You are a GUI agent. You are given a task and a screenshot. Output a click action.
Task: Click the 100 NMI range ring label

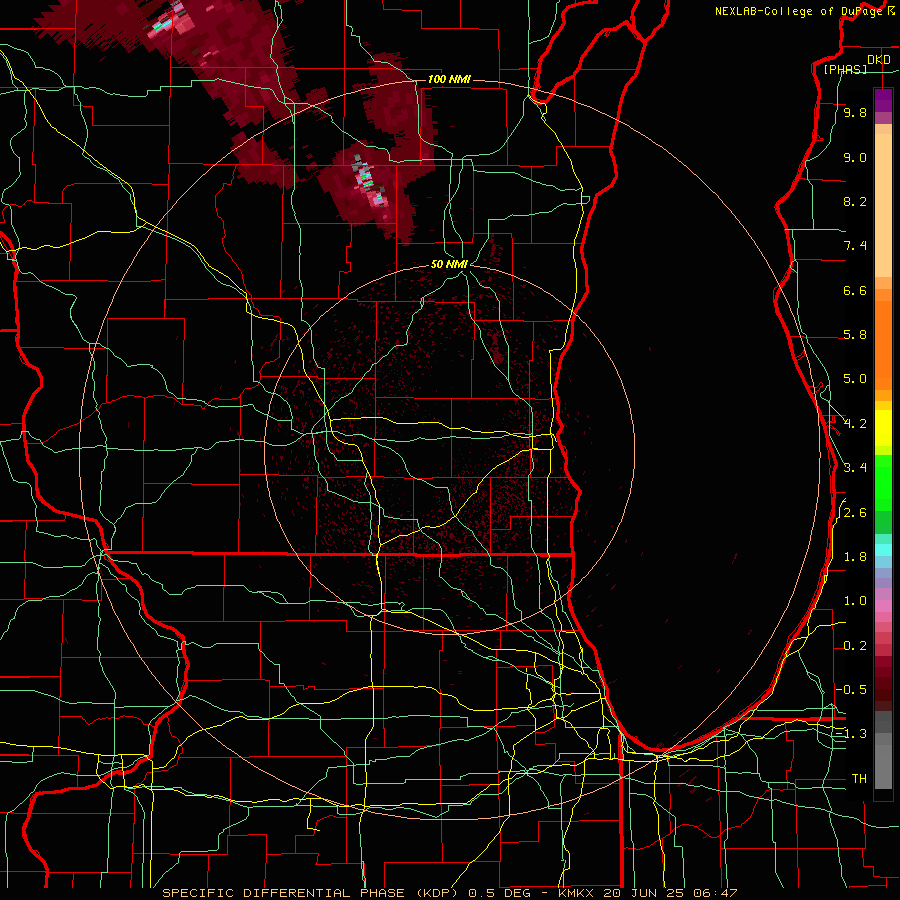(449, 79)
